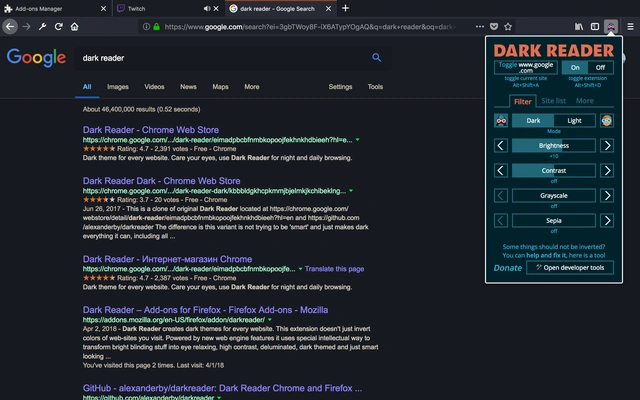Close the Twitch tab
The height and width of the screenshot is (400, 640).
(216, 9)
